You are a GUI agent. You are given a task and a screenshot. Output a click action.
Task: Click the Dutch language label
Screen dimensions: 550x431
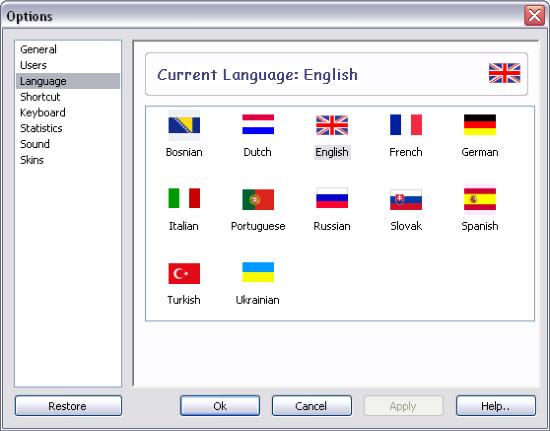pyautogui.click(x=257, y=152)
